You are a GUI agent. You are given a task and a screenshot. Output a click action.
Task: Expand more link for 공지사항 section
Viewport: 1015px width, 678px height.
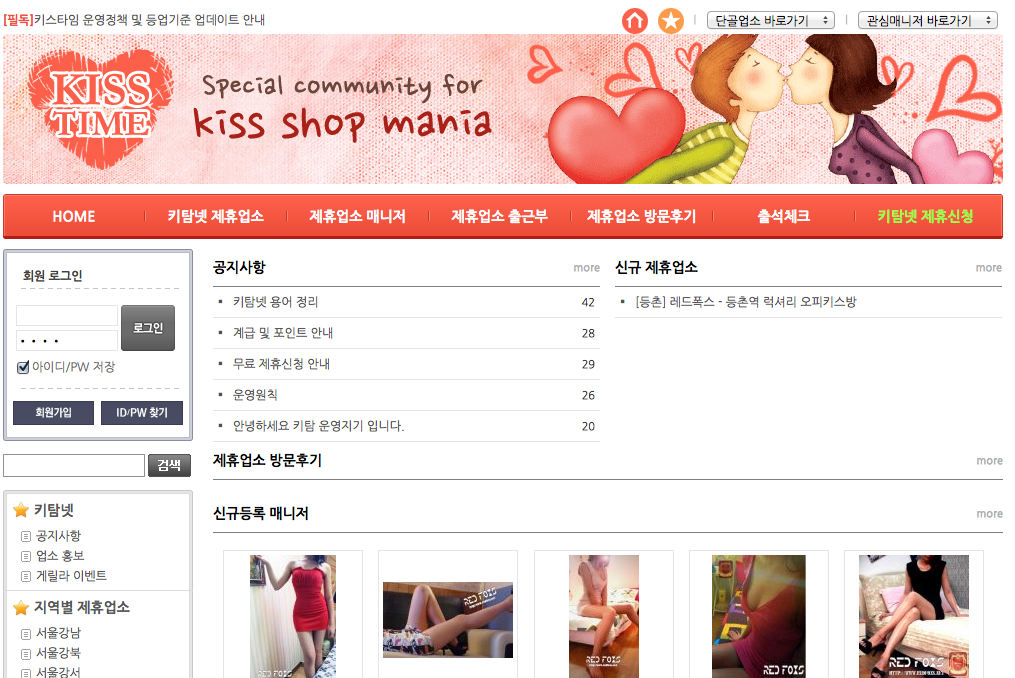point(586,267)
